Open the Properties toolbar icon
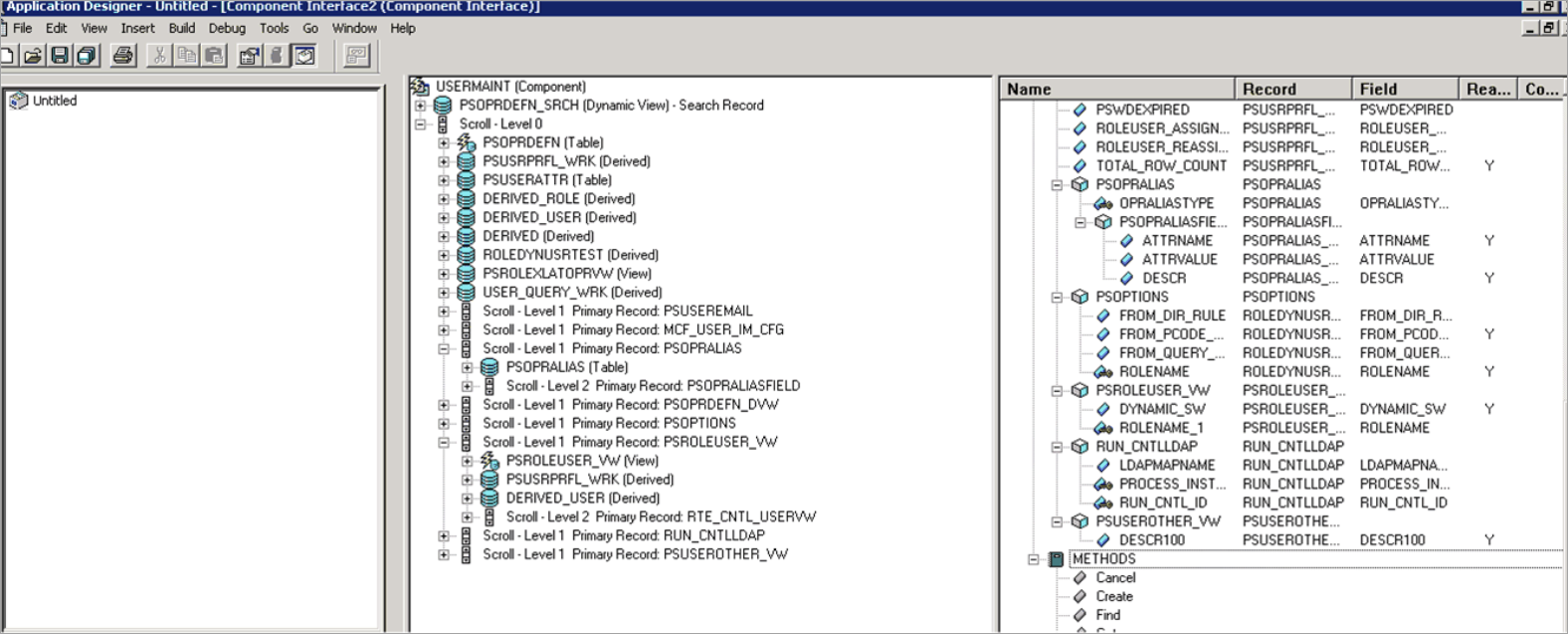The width and height of the screenshot is (1568, 634). tap(249, 56)
